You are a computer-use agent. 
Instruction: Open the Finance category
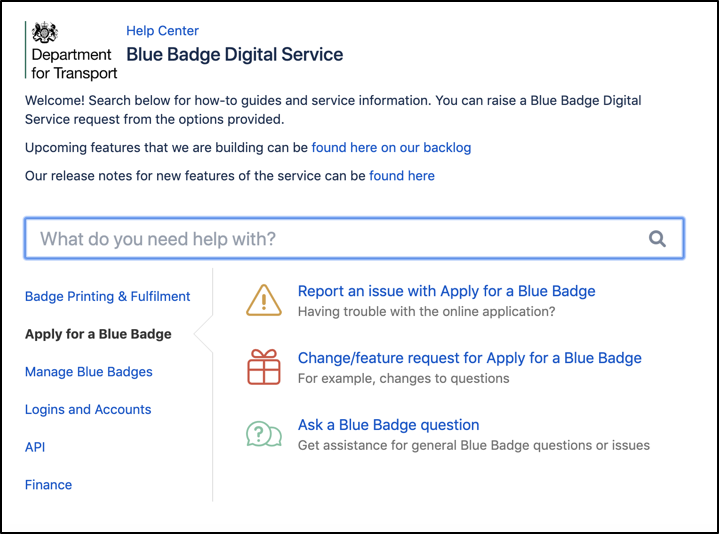[x=48, y=485]
